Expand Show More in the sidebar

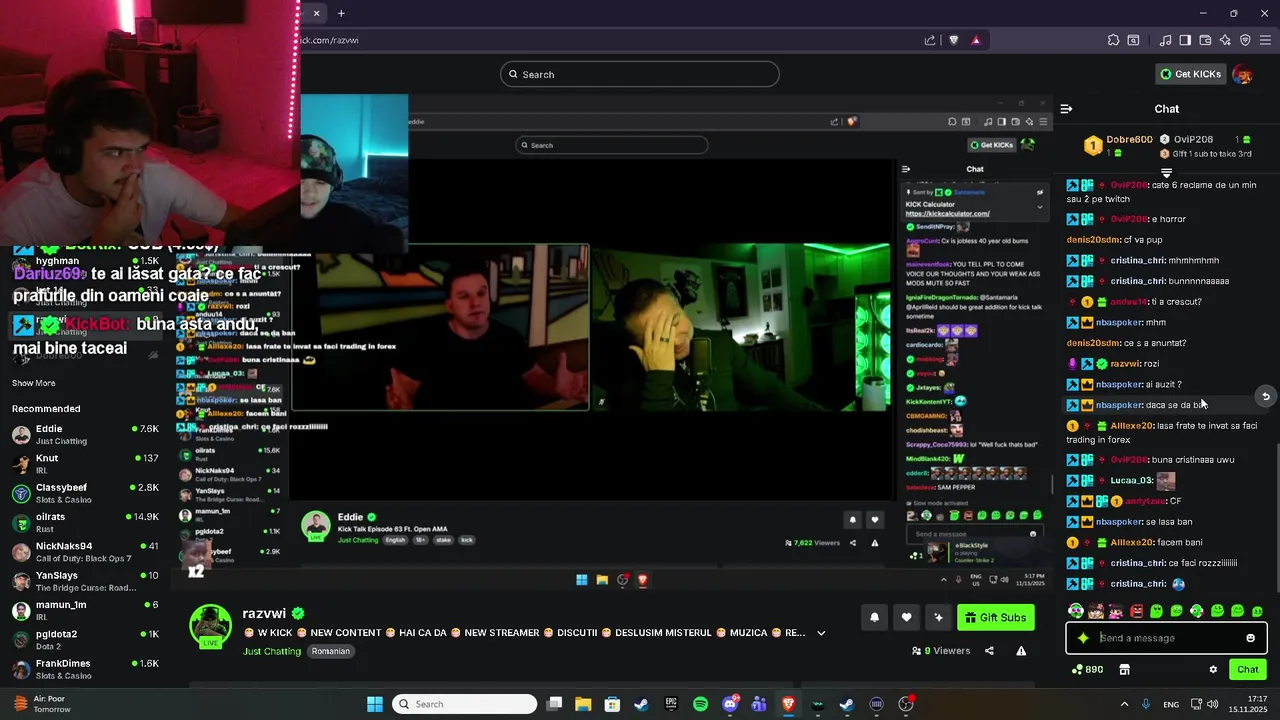pos(34,383)
